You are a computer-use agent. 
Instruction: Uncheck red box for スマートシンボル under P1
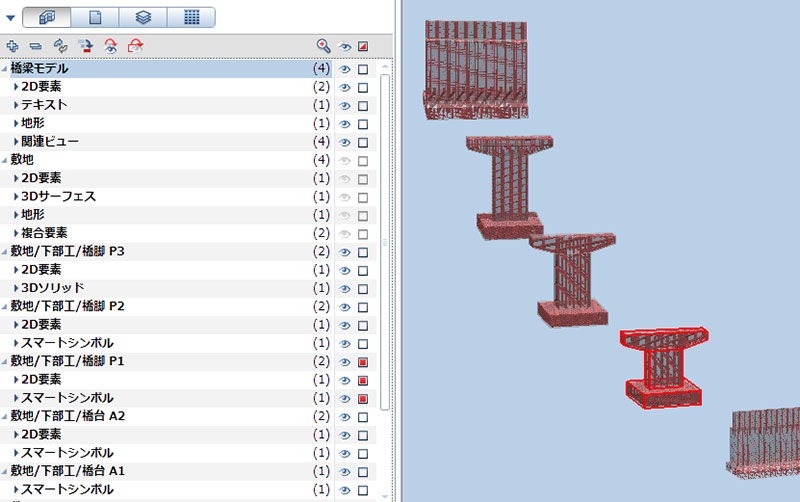(363, 399)
